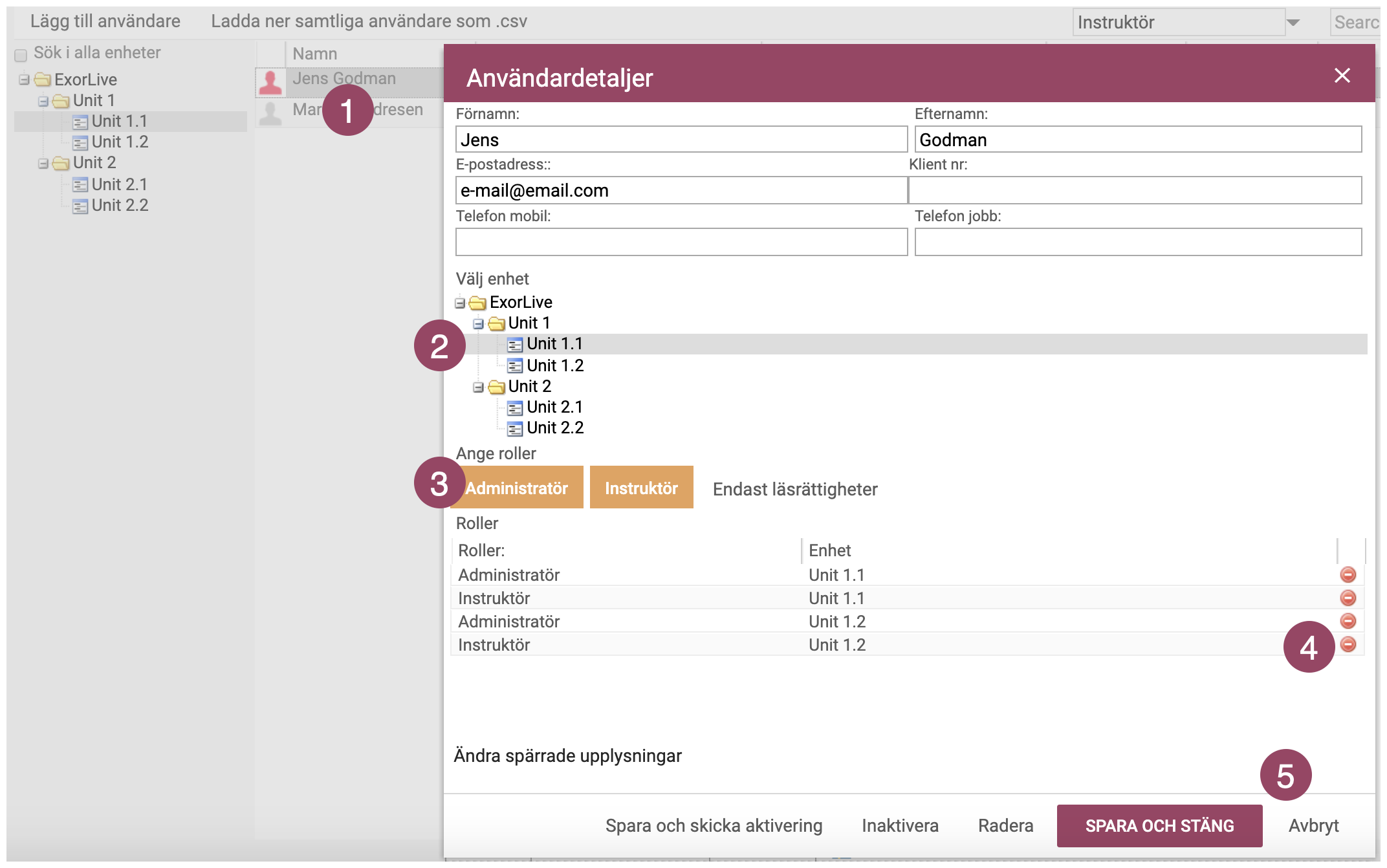
Task: Click Unit 2.1 icon in left sidebar
Action: click(80, 186)
